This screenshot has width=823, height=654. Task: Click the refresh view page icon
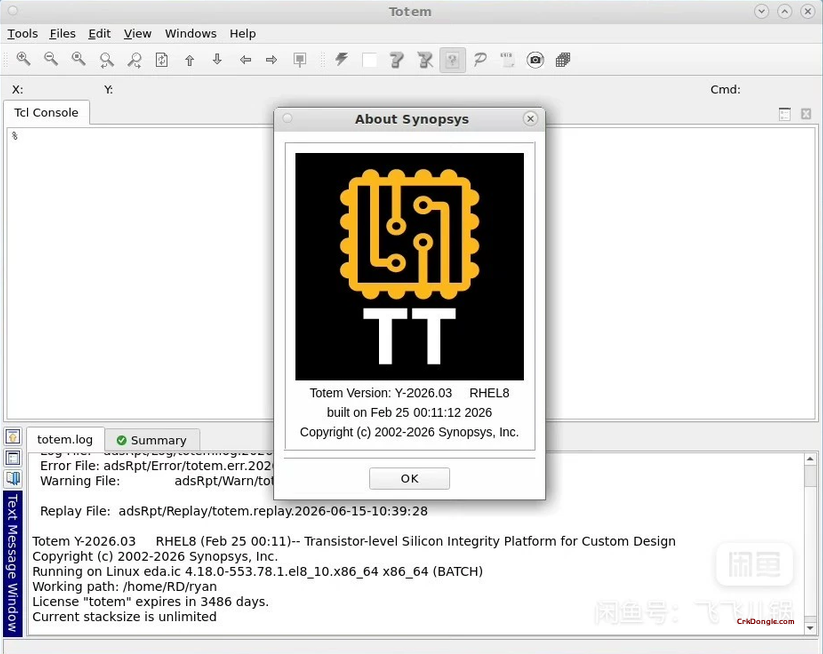(162, 60)
